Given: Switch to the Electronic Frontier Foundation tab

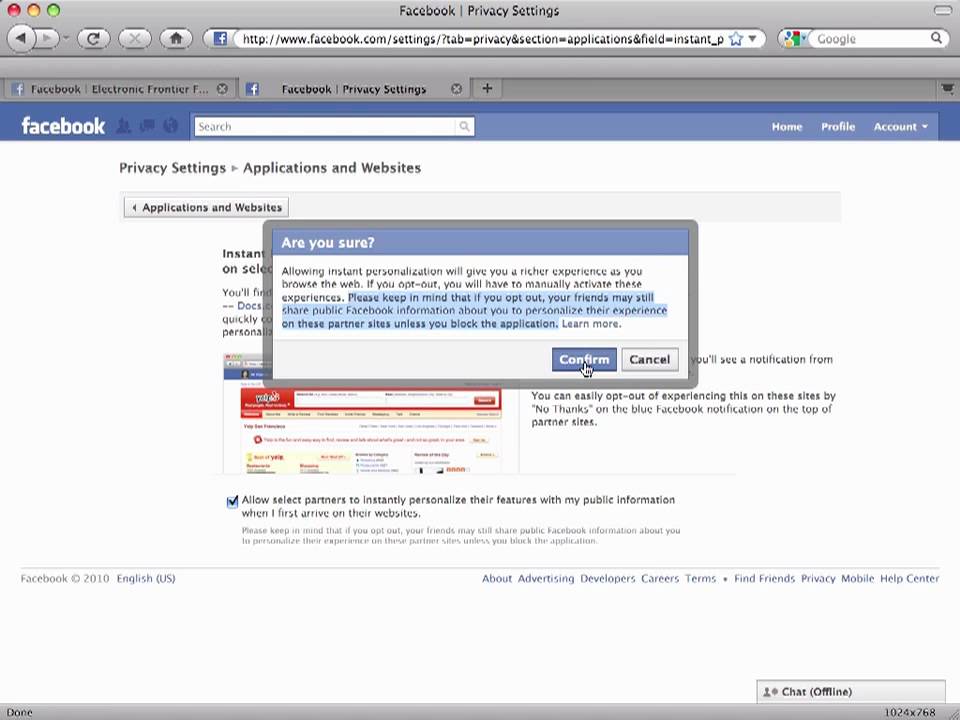Looking at the screenshot, I should click(x=119, y=89).
